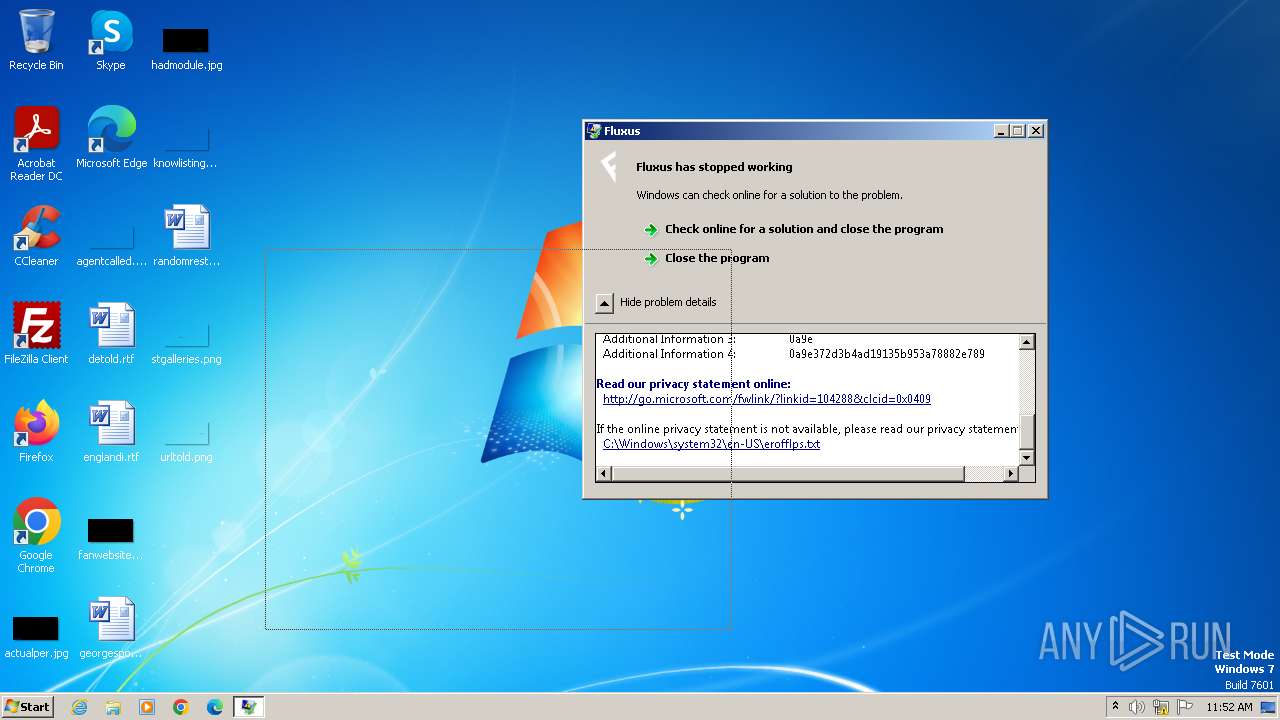Screen dimensions: 1280x720
Task: Select the englandi.rtf document icon
Action: [x=111, y=432]
